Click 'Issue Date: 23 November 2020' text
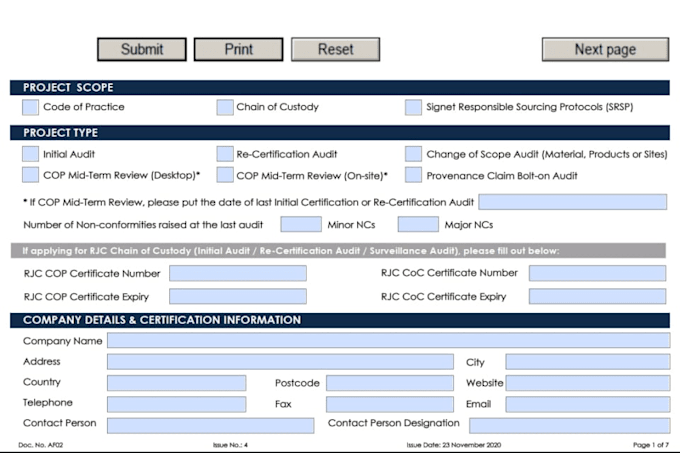Viewport: 680px width, 453px height. click(454, 445)
